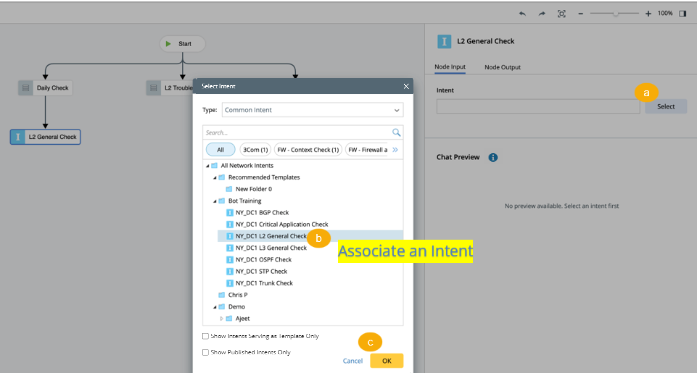Viewport: 697px width, 373px height.
Task: Select New Folder 0
Action: tap(253, 189)
